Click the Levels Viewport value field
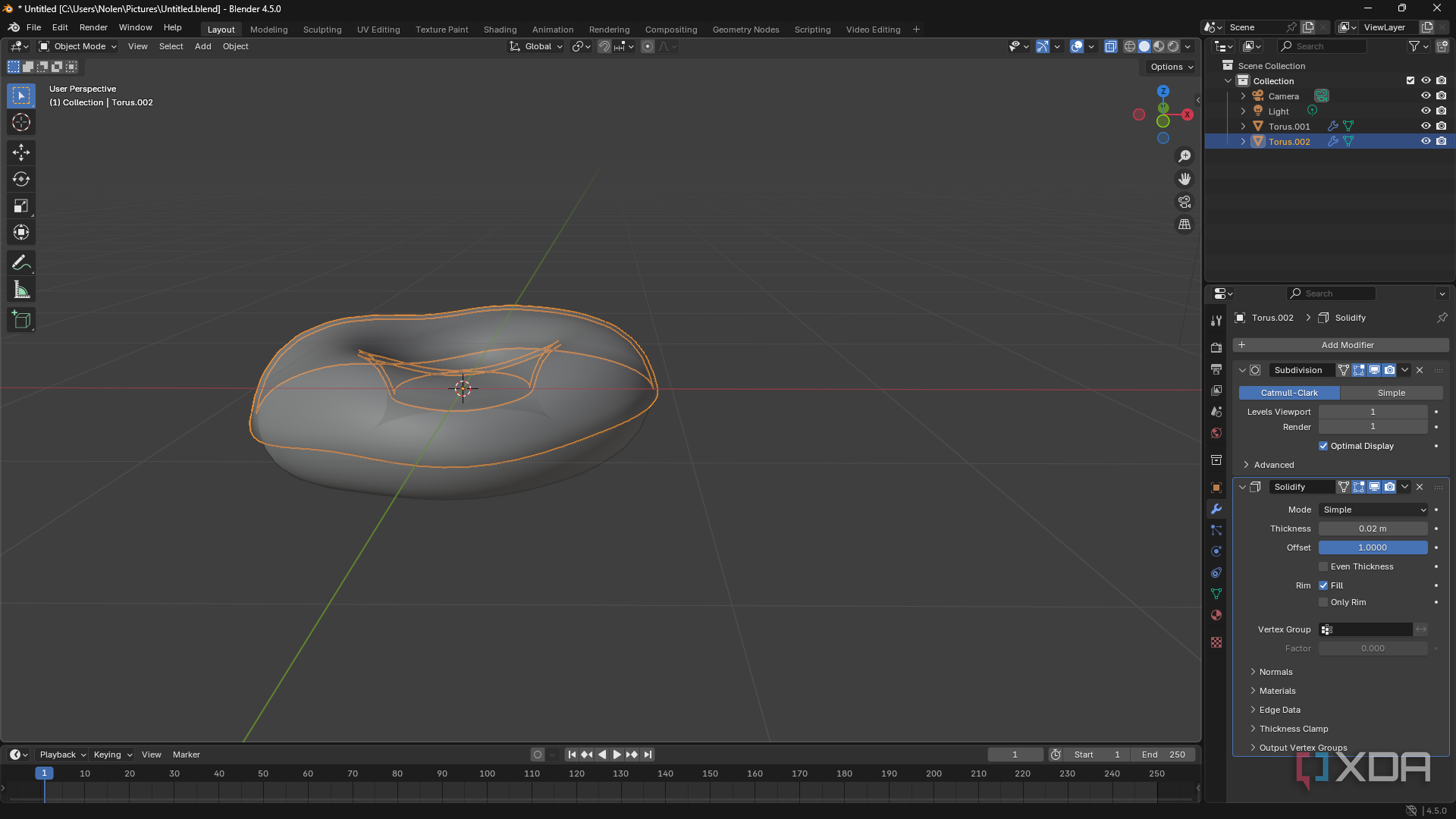The image size is (1456, 819). pos(1373,412)
